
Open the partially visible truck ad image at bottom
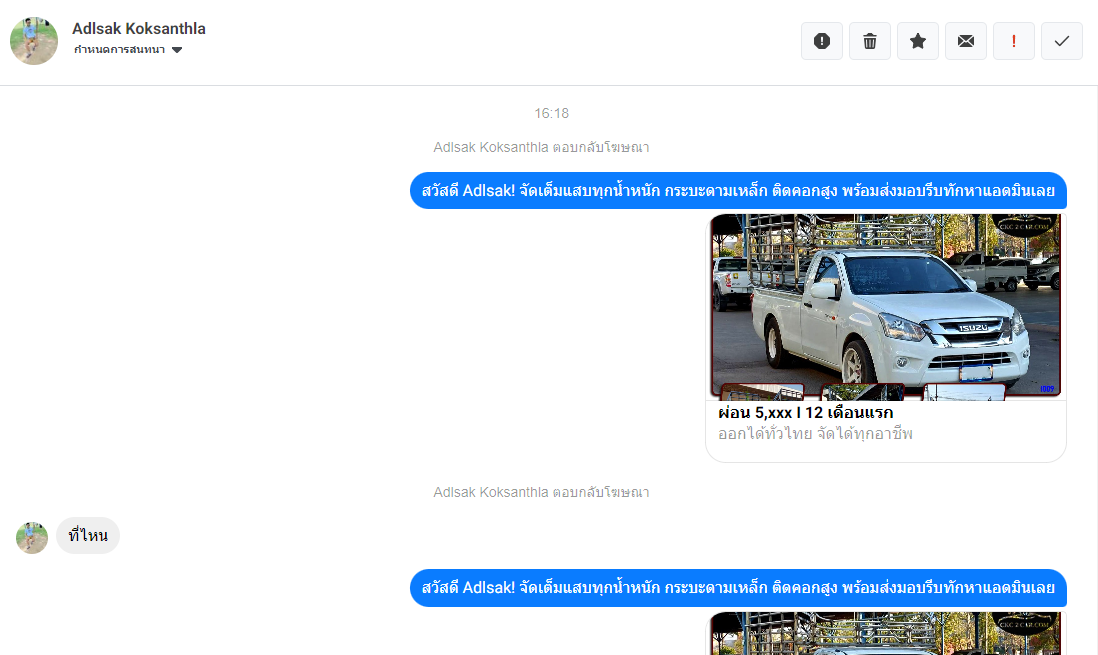pos(885,634)
